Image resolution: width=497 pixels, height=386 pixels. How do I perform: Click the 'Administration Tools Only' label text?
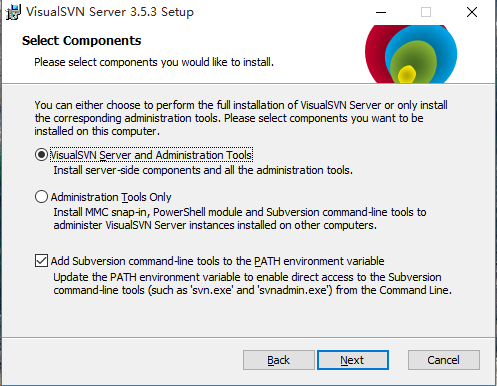[111, 197]
